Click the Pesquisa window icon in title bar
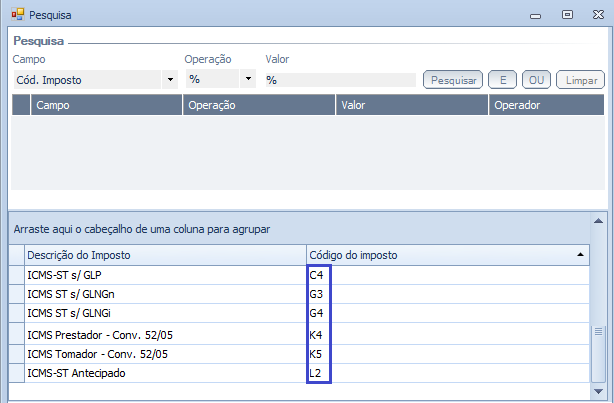This screenshot has height=403, width=614. [17, 15]
